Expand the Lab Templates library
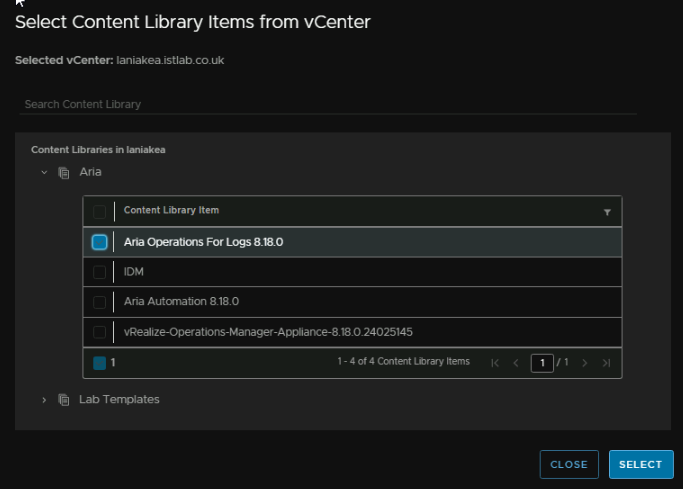The image size is (683, 489). tap(44, 400)
